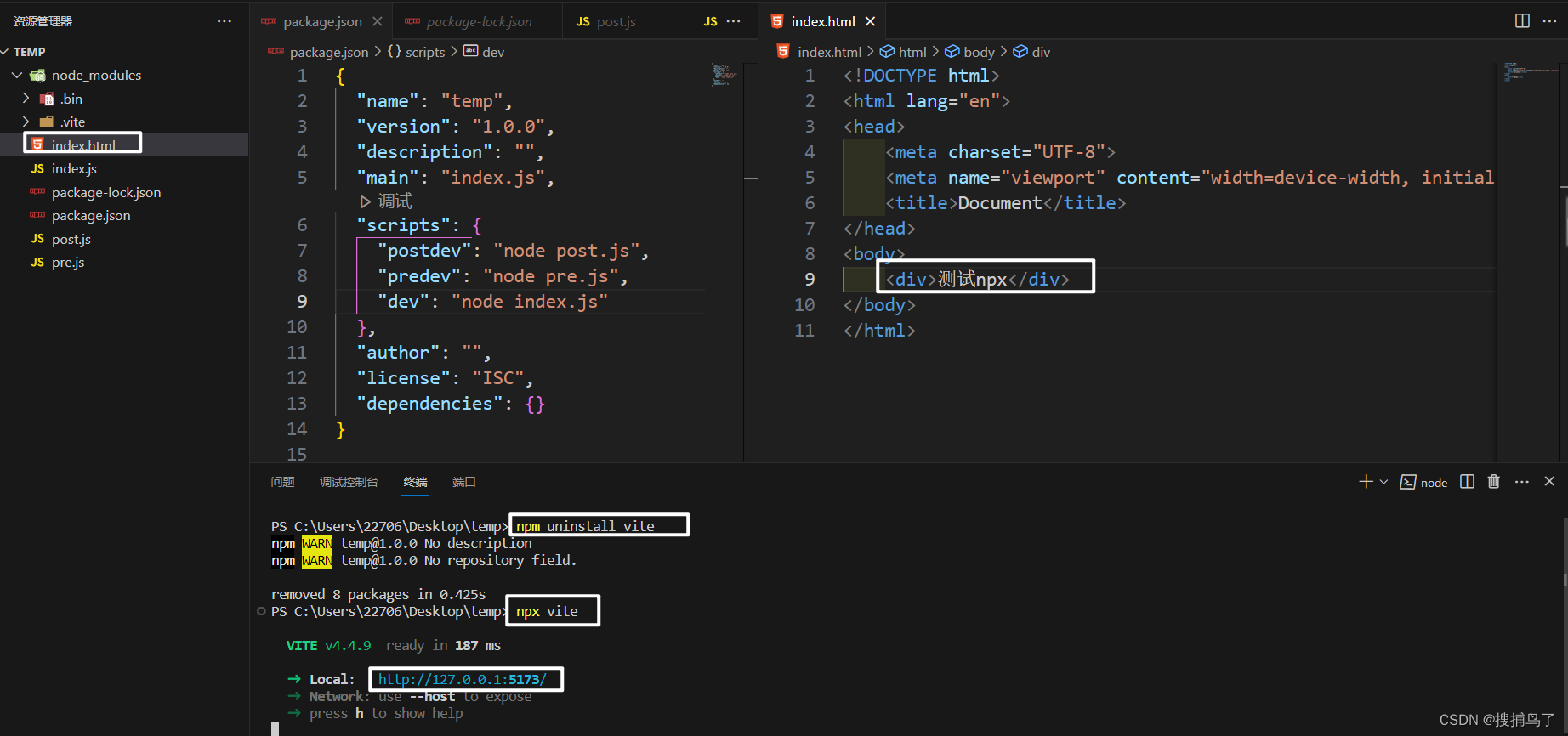Viewport: 1568px width, 736px height.
Task: Open explorer panel more actions ellipsis
Action: pyautogui.click(x=224, y=21)
